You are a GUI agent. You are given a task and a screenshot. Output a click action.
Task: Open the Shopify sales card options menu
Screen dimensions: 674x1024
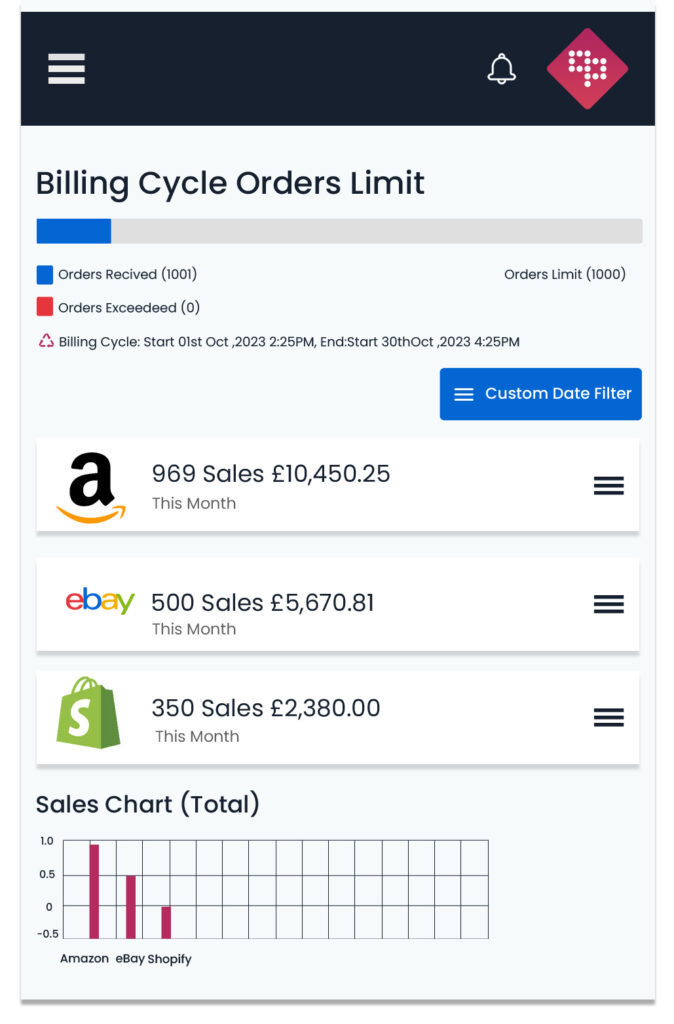608,717
